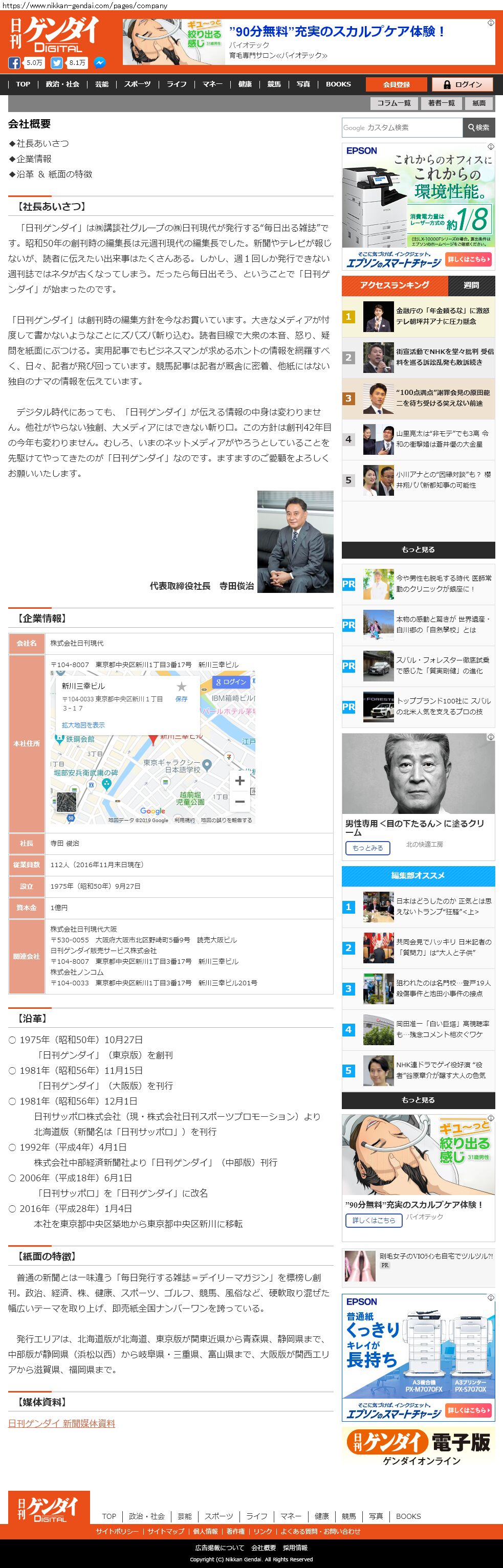The height and width of the screenshot is (1568, 503).
Task: Open the 競馬 navigation item
Action: [274, 84]
